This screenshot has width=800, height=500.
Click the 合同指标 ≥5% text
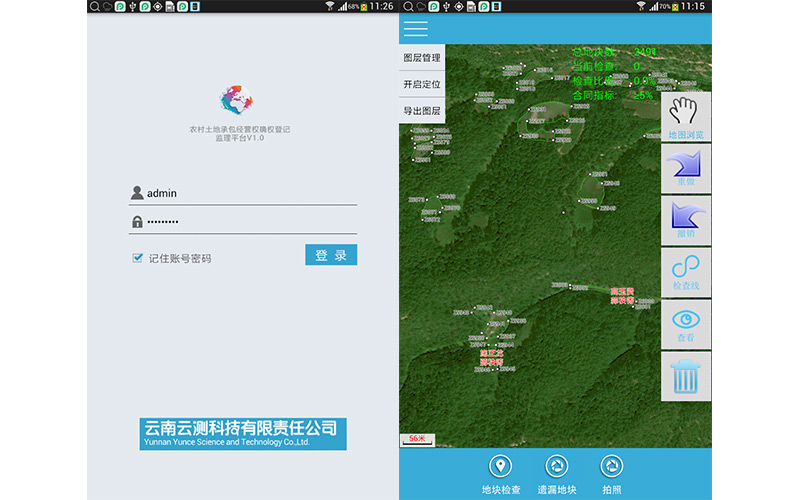click(x=612, y=95)
